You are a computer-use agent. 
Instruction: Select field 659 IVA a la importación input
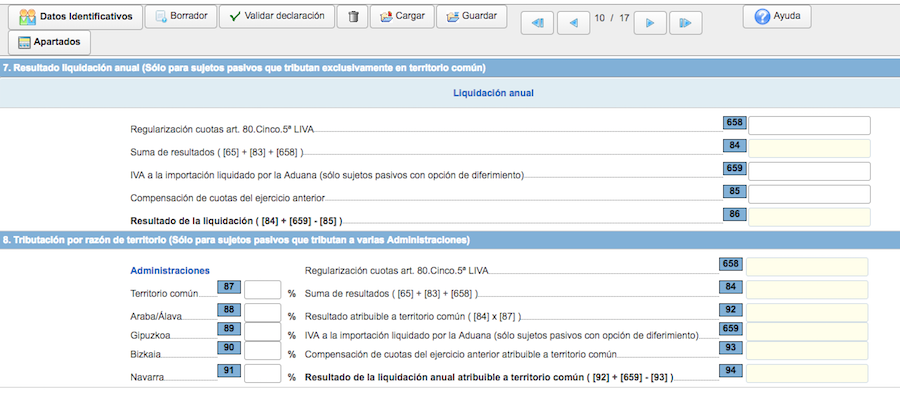(809, 172)
